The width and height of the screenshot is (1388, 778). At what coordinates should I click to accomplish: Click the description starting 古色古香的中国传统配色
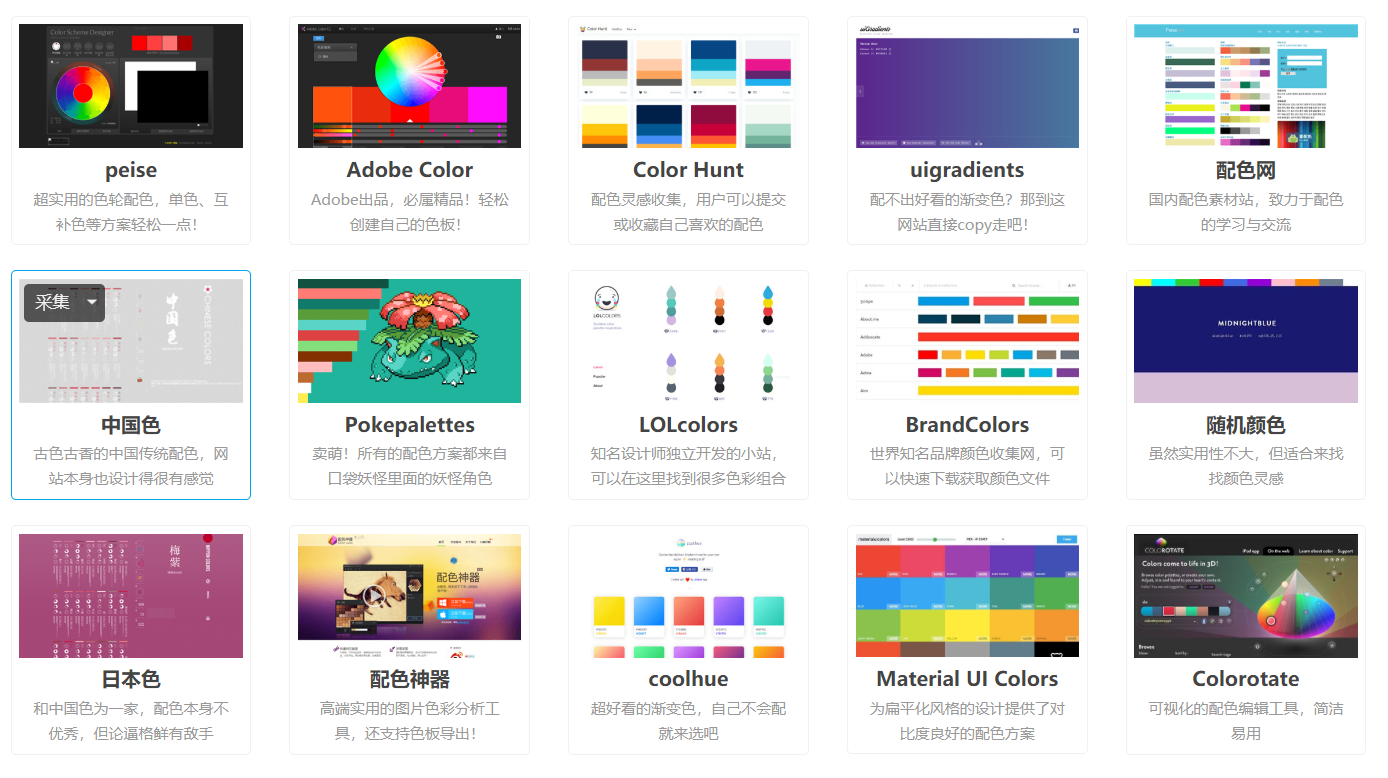[x=131, y=466]
